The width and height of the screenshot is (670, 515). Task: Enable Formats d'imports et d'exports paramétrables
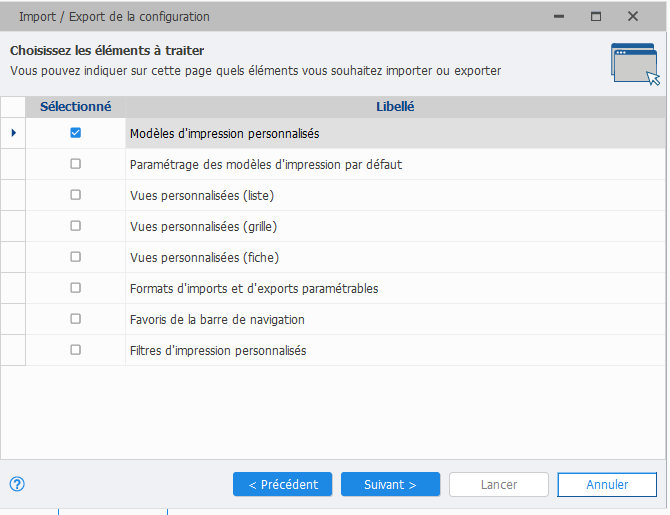point(76,288)
